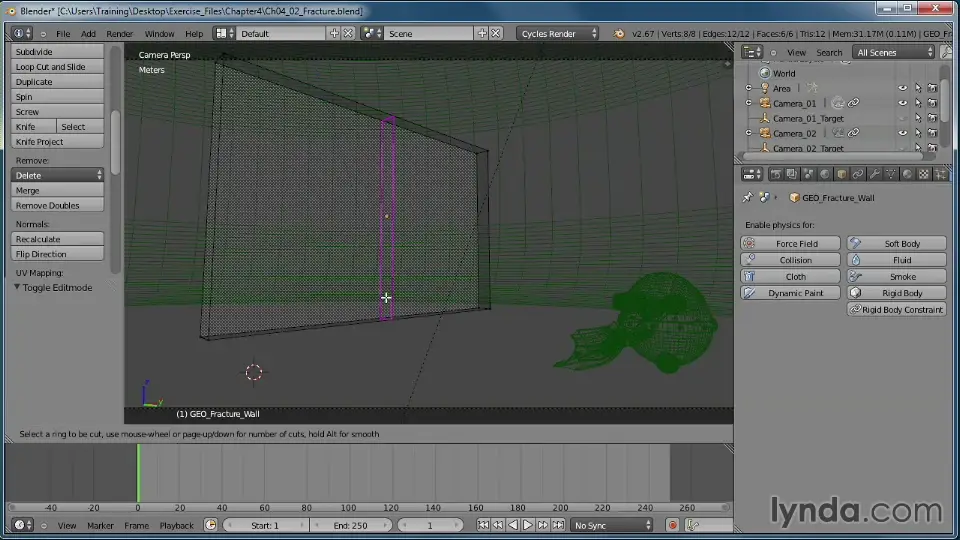960x540 pixels.
Task: Click the outliner filter magnifier icon
Action: [x=947, y=52]
